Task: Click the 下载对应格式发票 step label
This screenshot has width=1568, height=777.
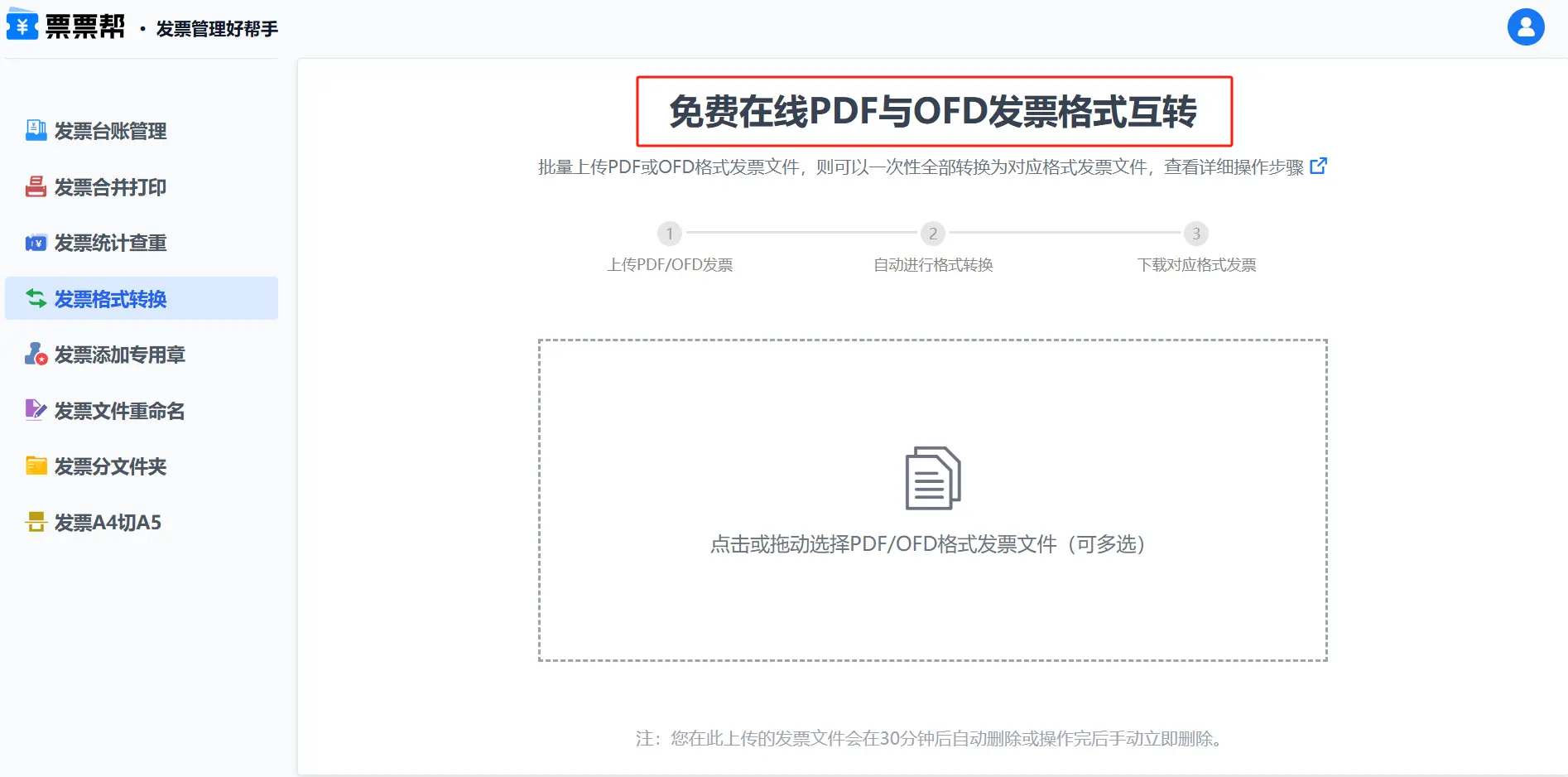Action: (x=1196, y=265)
